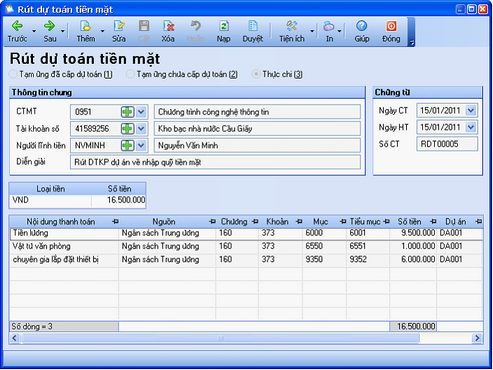Open the Tài khoản số dropdown list
493x370 pixels.
tap(141, 129)
